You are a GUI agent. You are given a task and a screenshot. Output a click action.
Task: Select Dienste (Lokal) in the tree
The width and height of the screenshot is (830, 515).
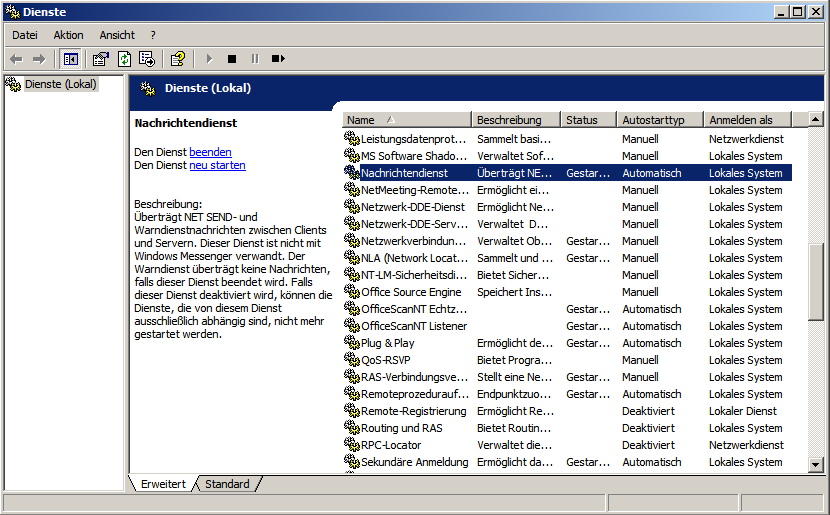pyautogui.click(x=60, y=84)
